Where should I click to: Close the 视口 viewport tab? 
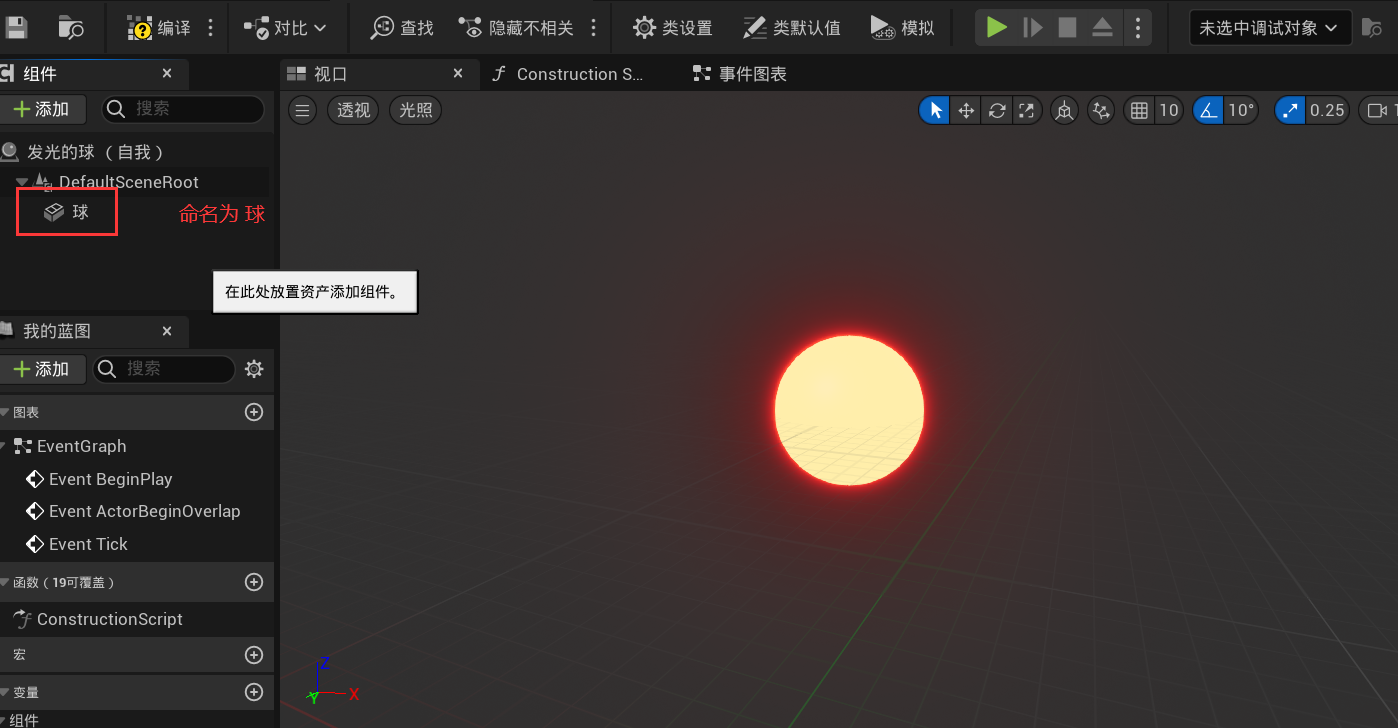[458, 73]
